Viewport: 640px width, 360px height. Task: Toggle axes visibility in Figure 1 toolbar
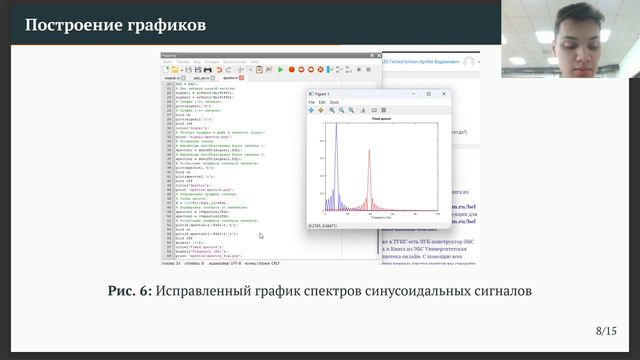point(374,110)
